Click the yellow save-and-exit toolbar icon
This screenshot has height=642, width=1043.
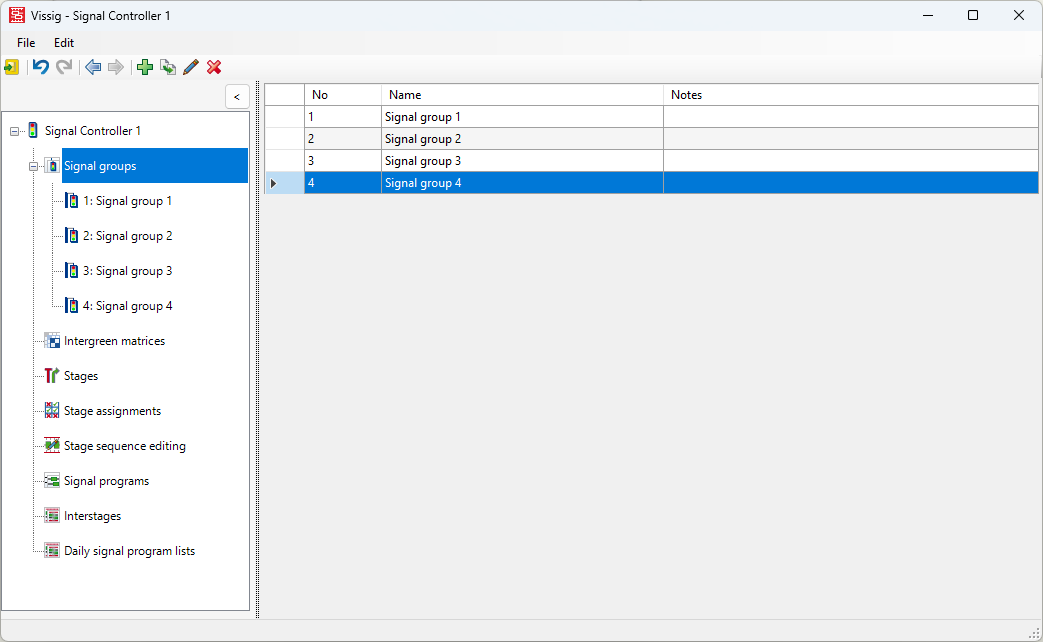[11, 67]
